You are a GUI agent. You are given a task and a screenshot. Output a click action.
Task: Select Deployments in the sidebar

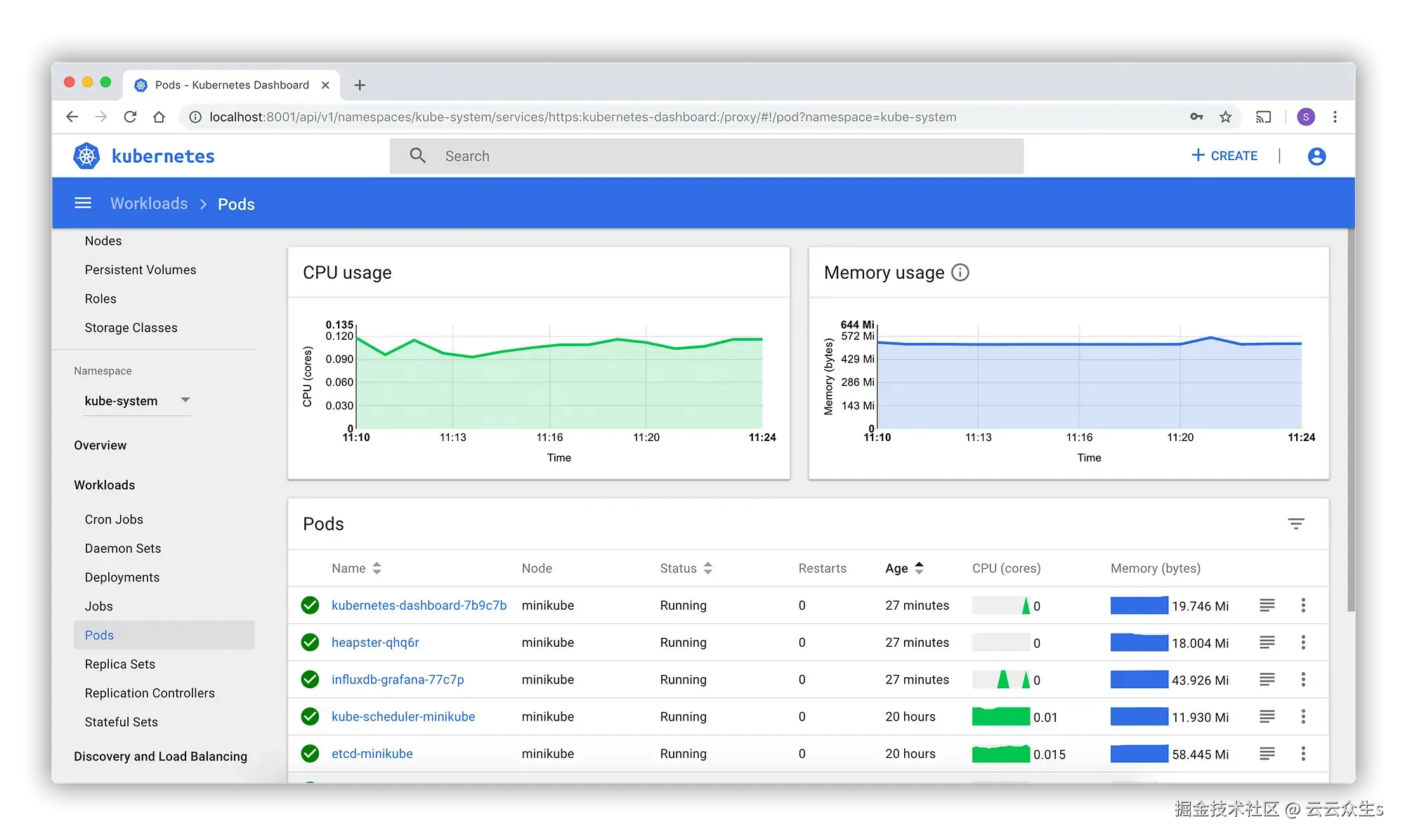tap(122, 577)
